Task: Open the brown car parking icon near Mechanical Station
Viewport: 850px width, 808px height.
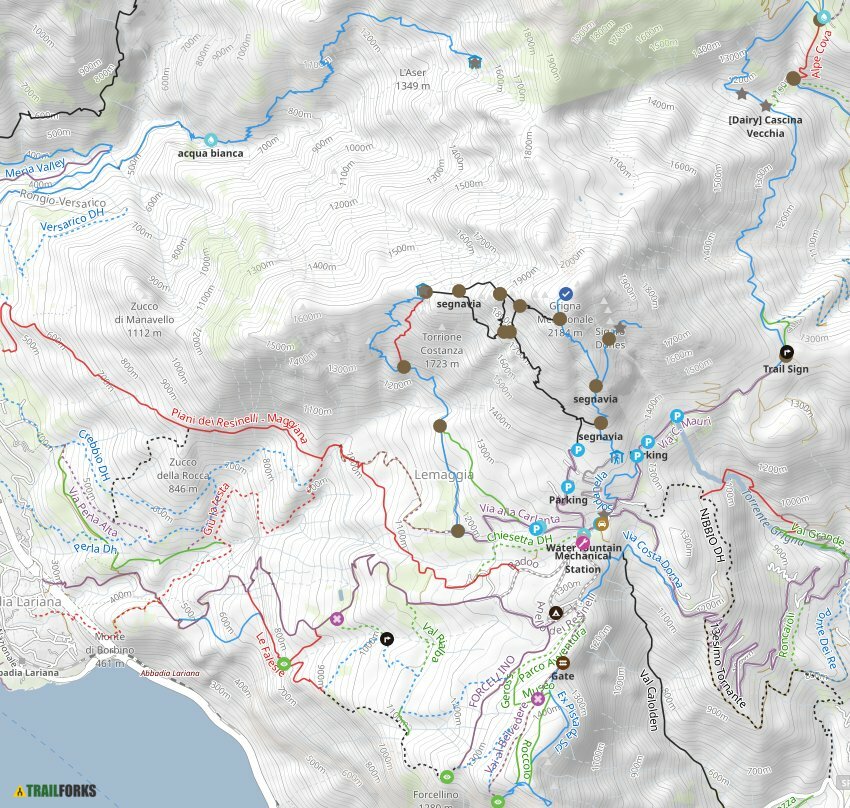Action: pos(601,524)
